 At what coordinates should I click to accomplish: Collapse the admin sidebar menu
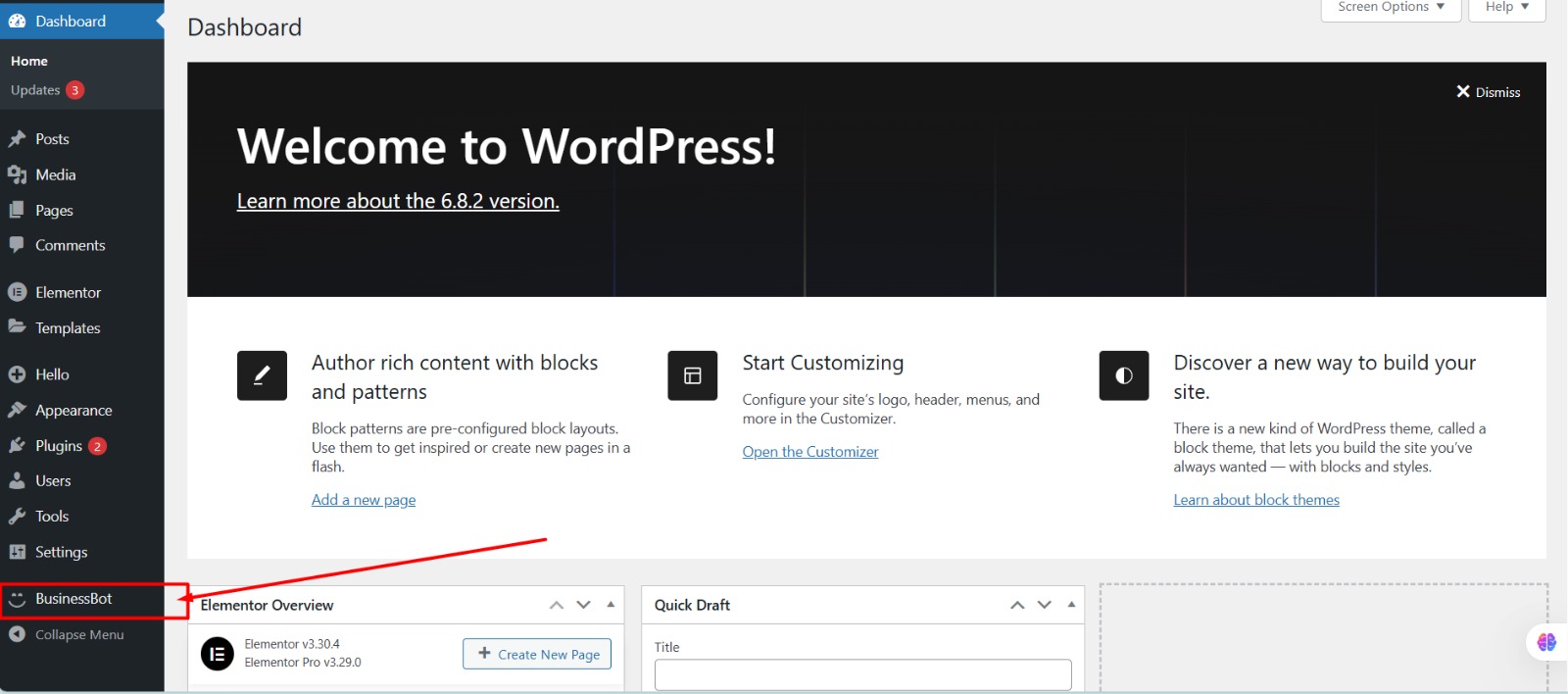point(67,634)
